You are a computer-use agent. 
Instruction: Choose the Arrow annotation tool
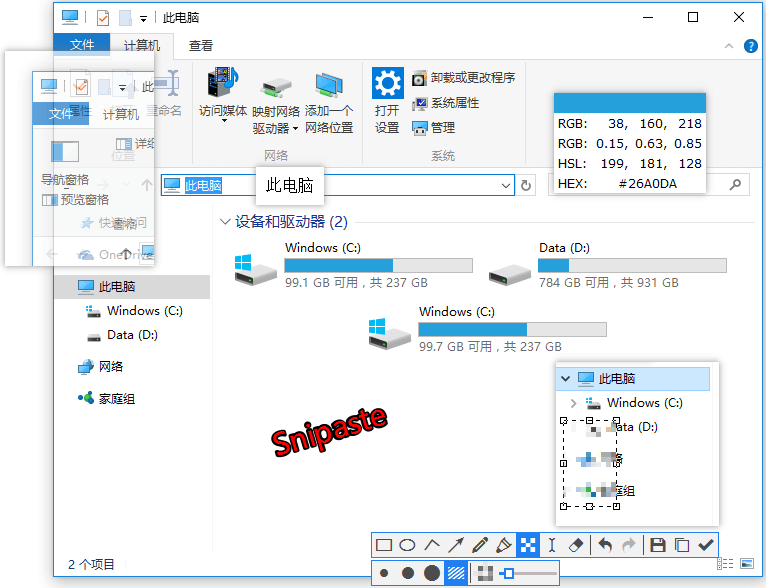[456, 545]
